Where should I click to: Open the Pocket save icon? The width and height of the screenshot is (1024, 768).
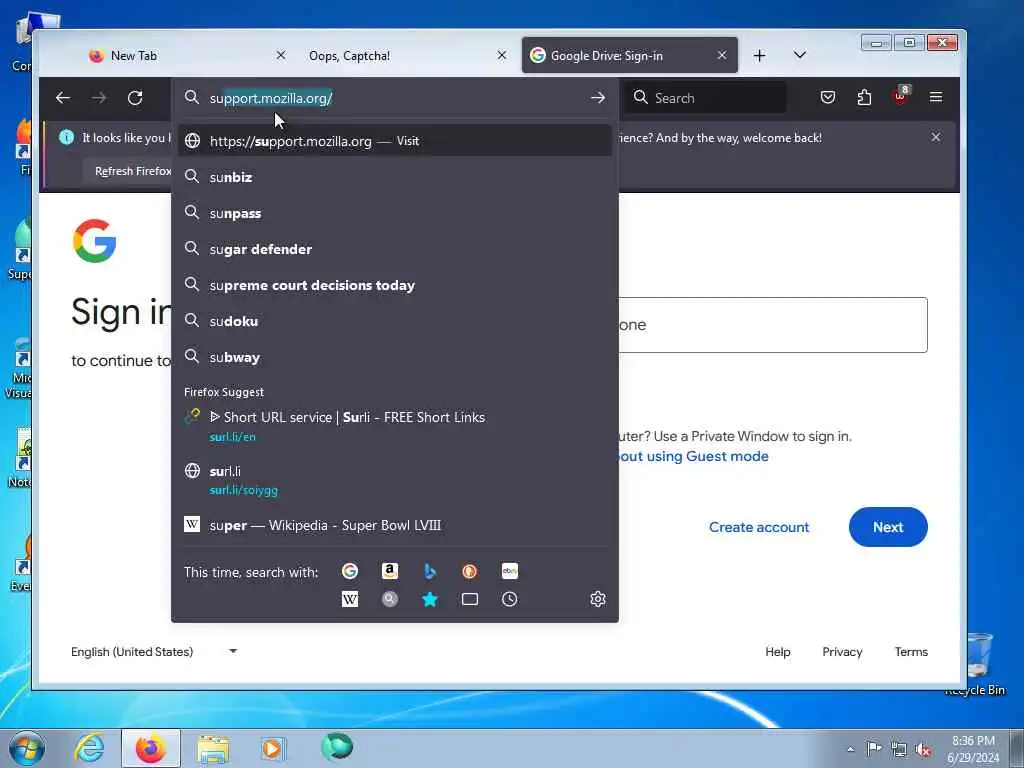(x=827, y=97)
